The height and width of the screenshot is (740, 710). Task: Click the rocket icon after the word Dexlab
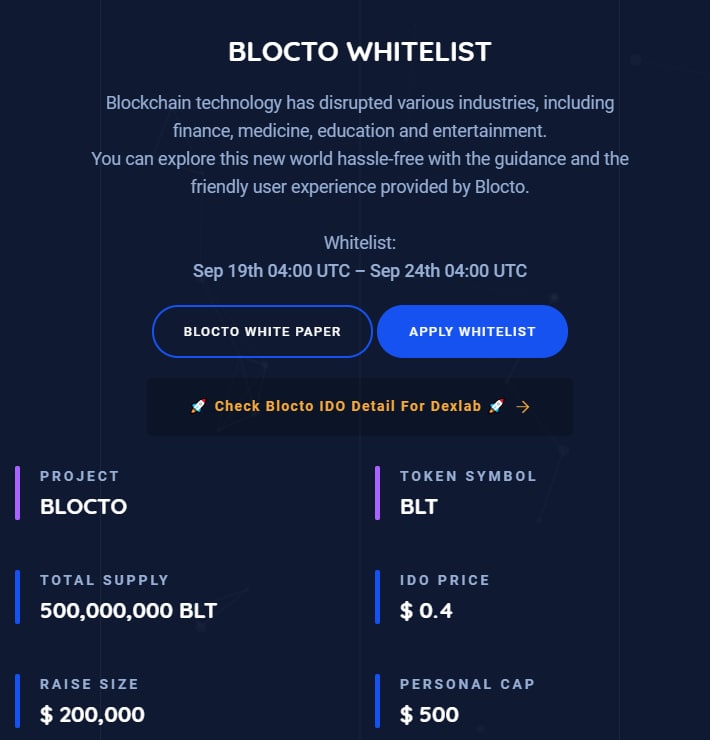click(496, 407)
